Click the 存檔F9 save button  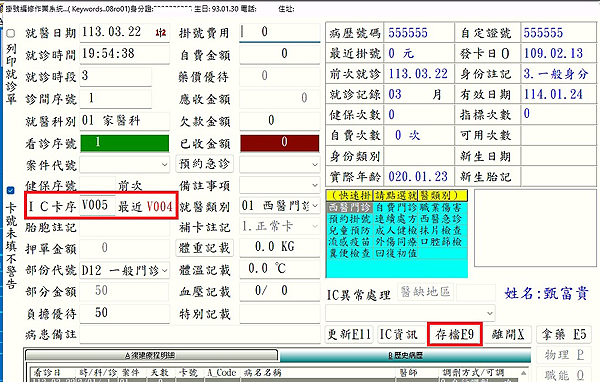point(454,335)
